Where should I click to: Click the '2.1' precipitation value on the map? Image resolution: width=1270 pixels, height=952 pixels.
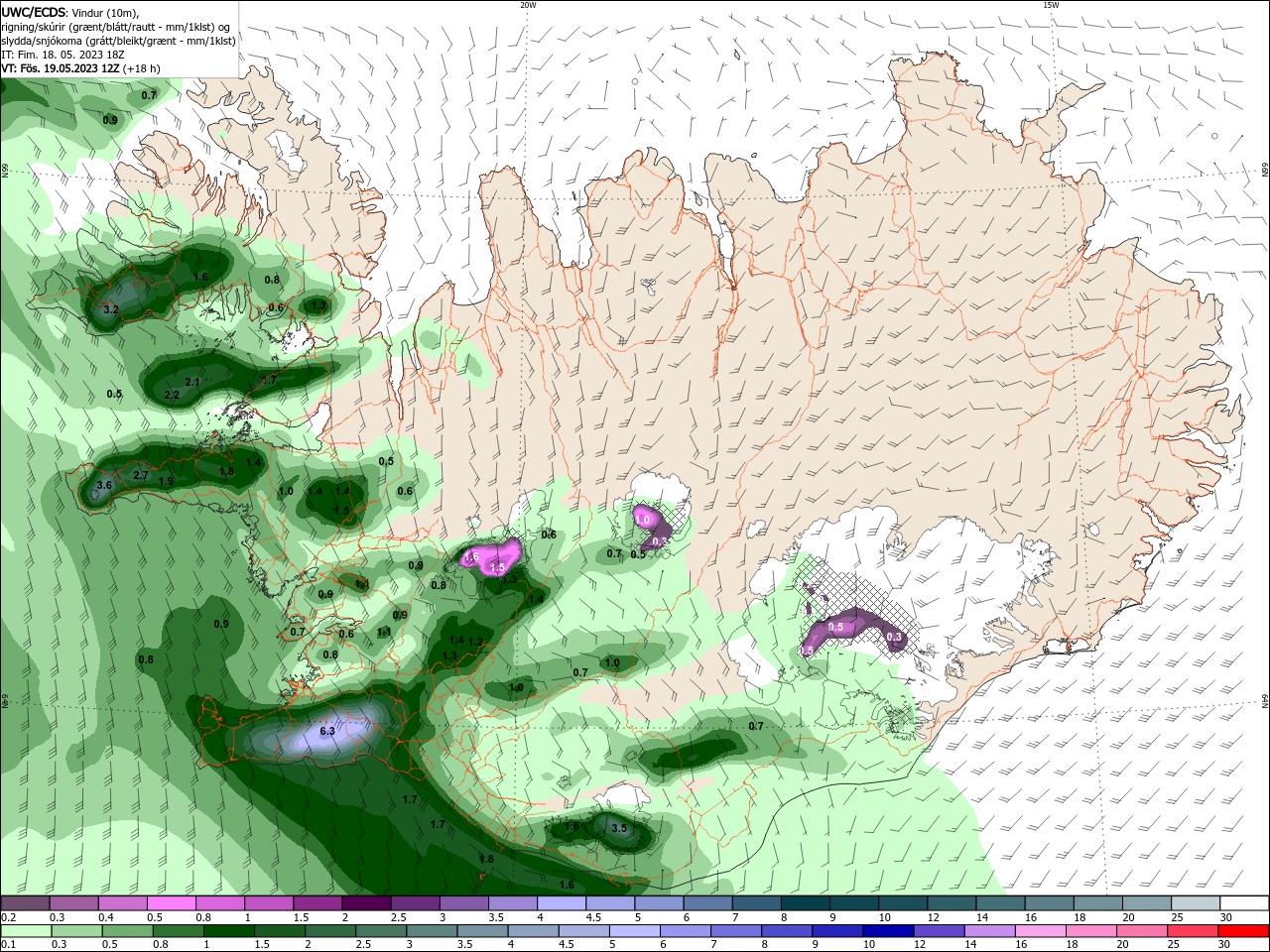click(192, 382)
